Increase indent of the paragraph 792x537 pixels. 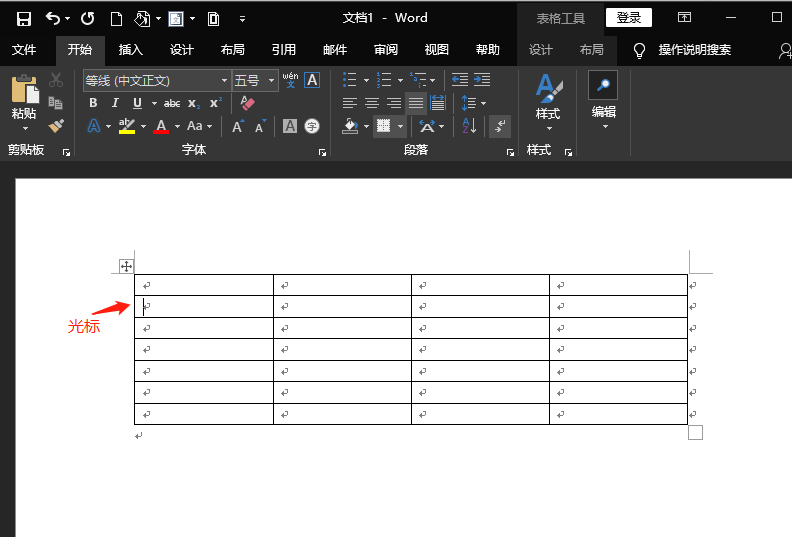click(482, 80)
